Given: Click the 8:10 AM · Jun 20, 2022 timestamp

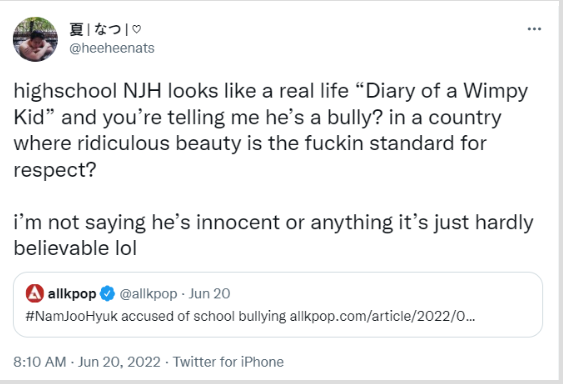Looking at the screenshot, I should 87,362.
